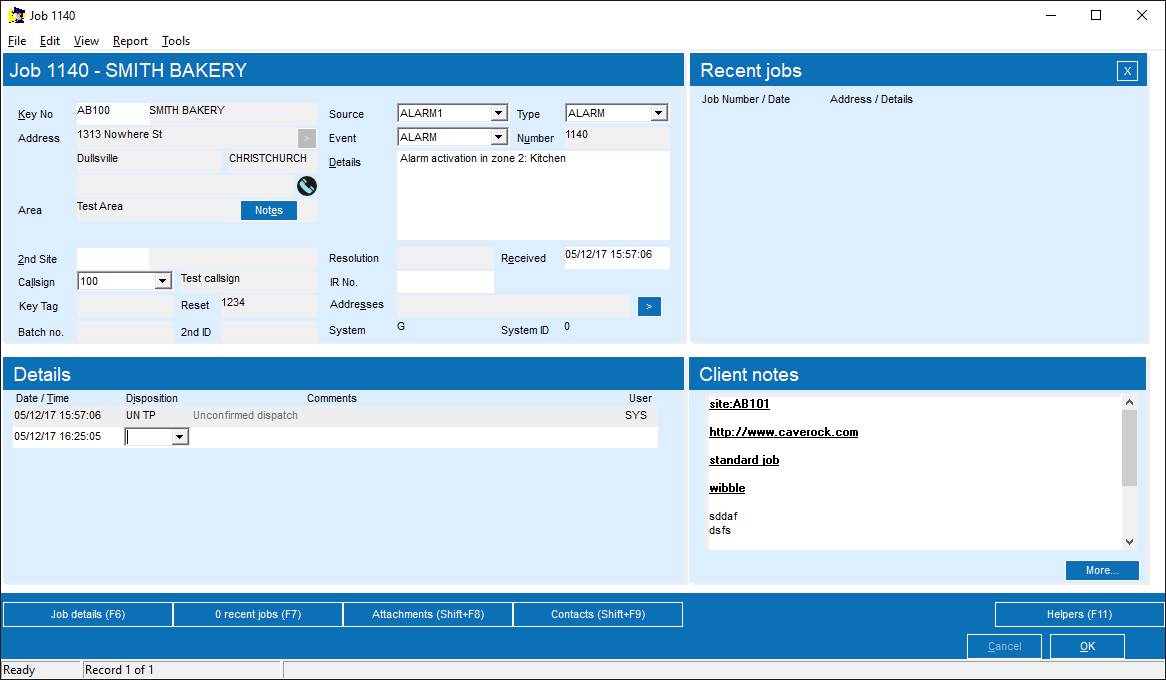The height and width of the screenshot is (680, 1166).
Task: Click the More... button under Client notes
Action: coord(1101,571)
